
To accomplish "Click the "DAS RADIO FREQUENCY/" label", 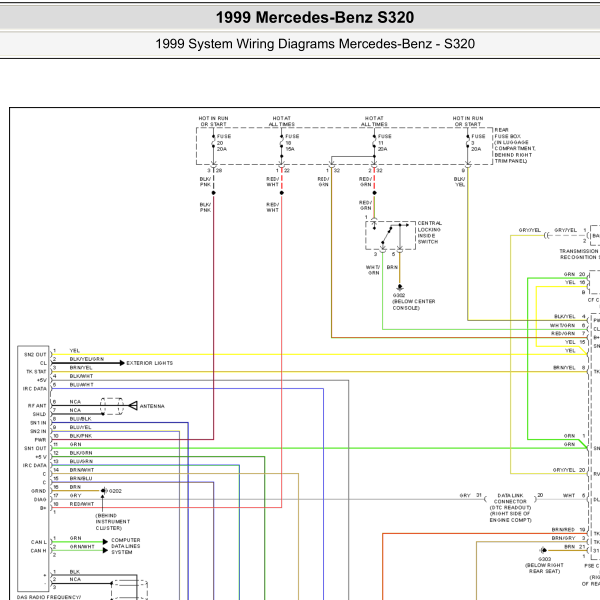I will point(49,597).
